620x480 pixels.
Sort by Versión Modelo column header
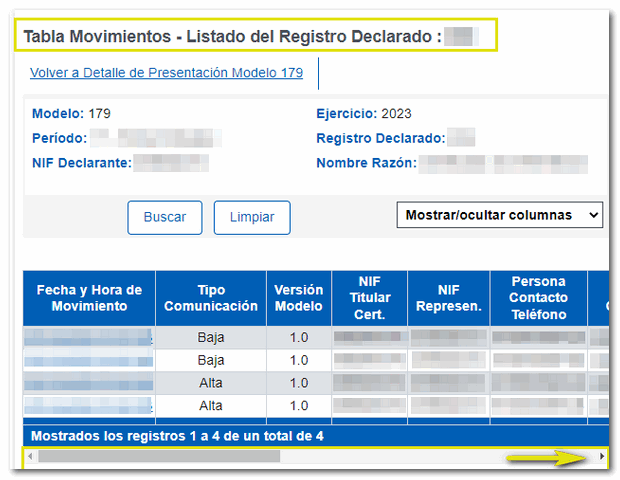299,298
